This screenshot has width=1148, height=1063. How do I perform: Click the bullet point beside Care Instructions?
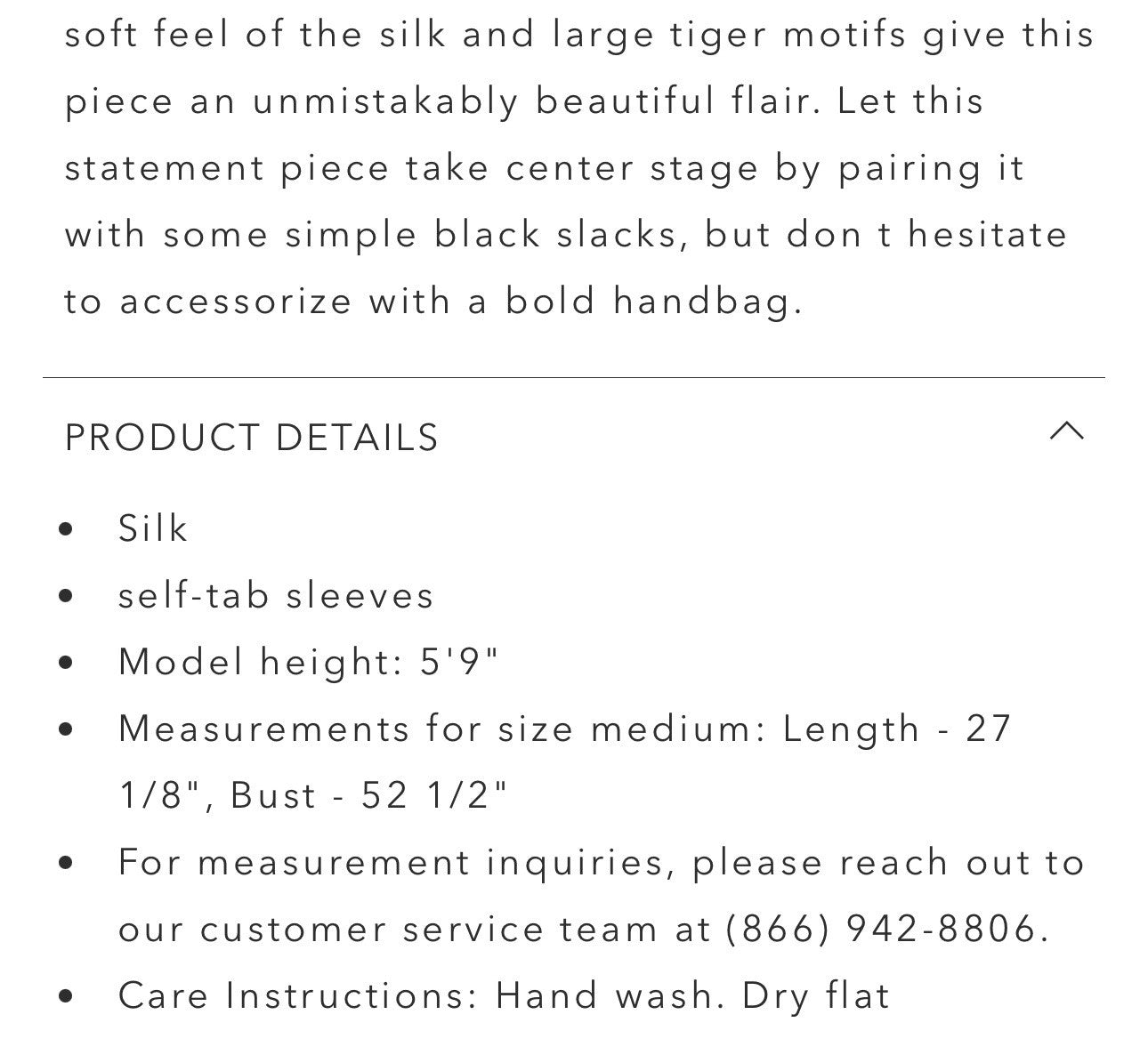(x=66, y=997)
